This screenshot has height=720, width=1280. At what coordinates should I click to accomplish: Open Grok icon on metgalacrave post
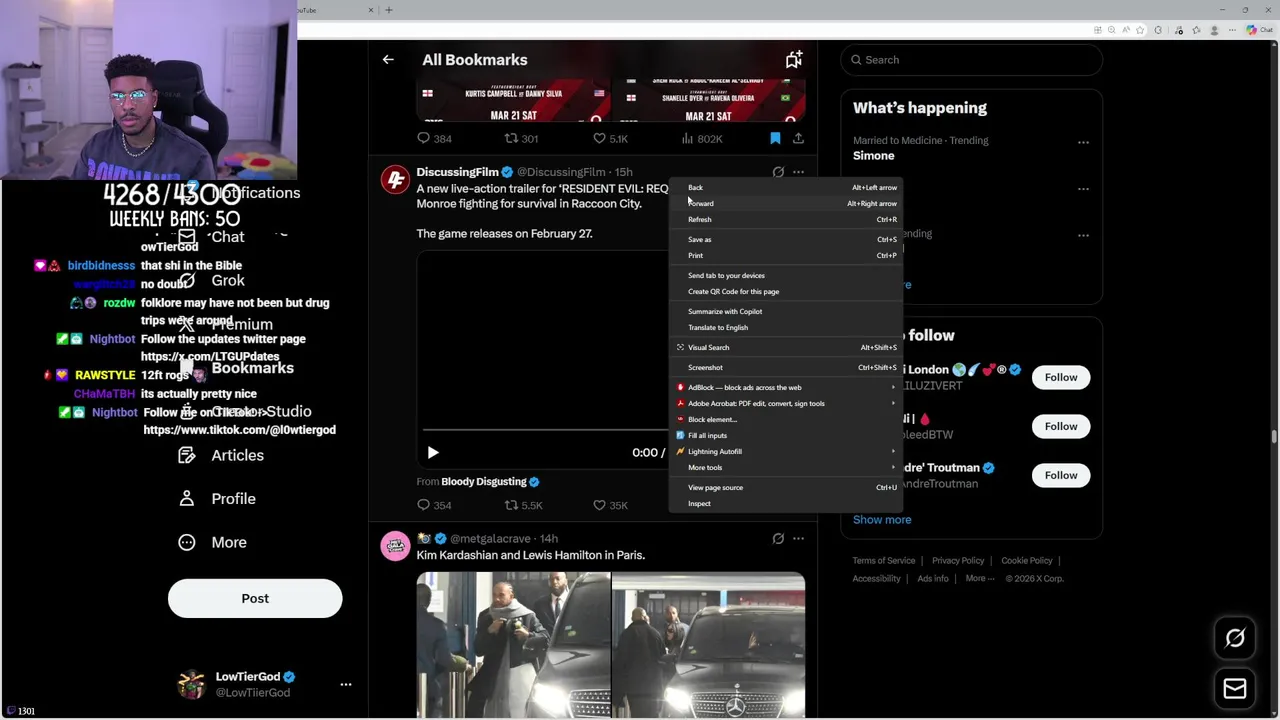pos(778,539)
